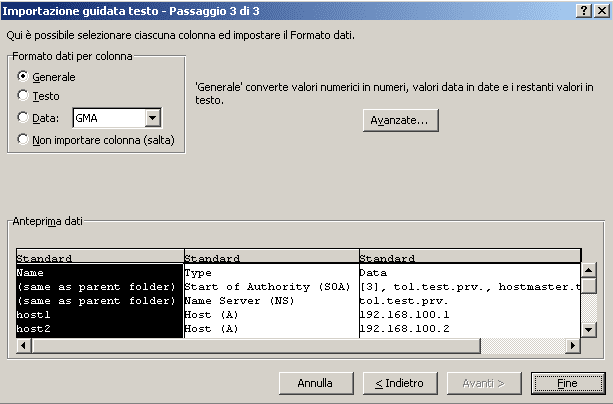Open the help question mark button
Image resolution: width=613 pixels, height=404 pixels.
coord(583,11)
